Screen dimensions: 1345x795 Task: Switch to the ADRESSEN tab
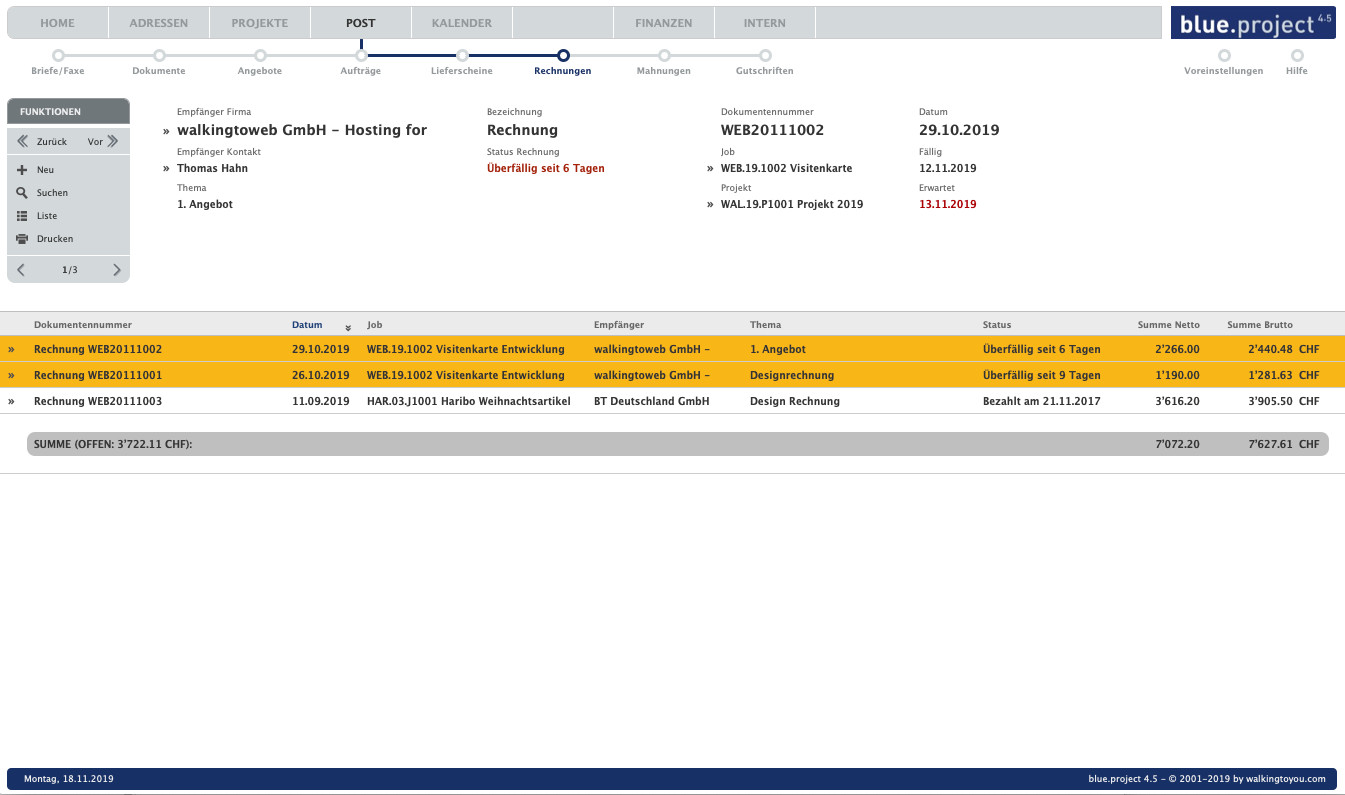158,23
